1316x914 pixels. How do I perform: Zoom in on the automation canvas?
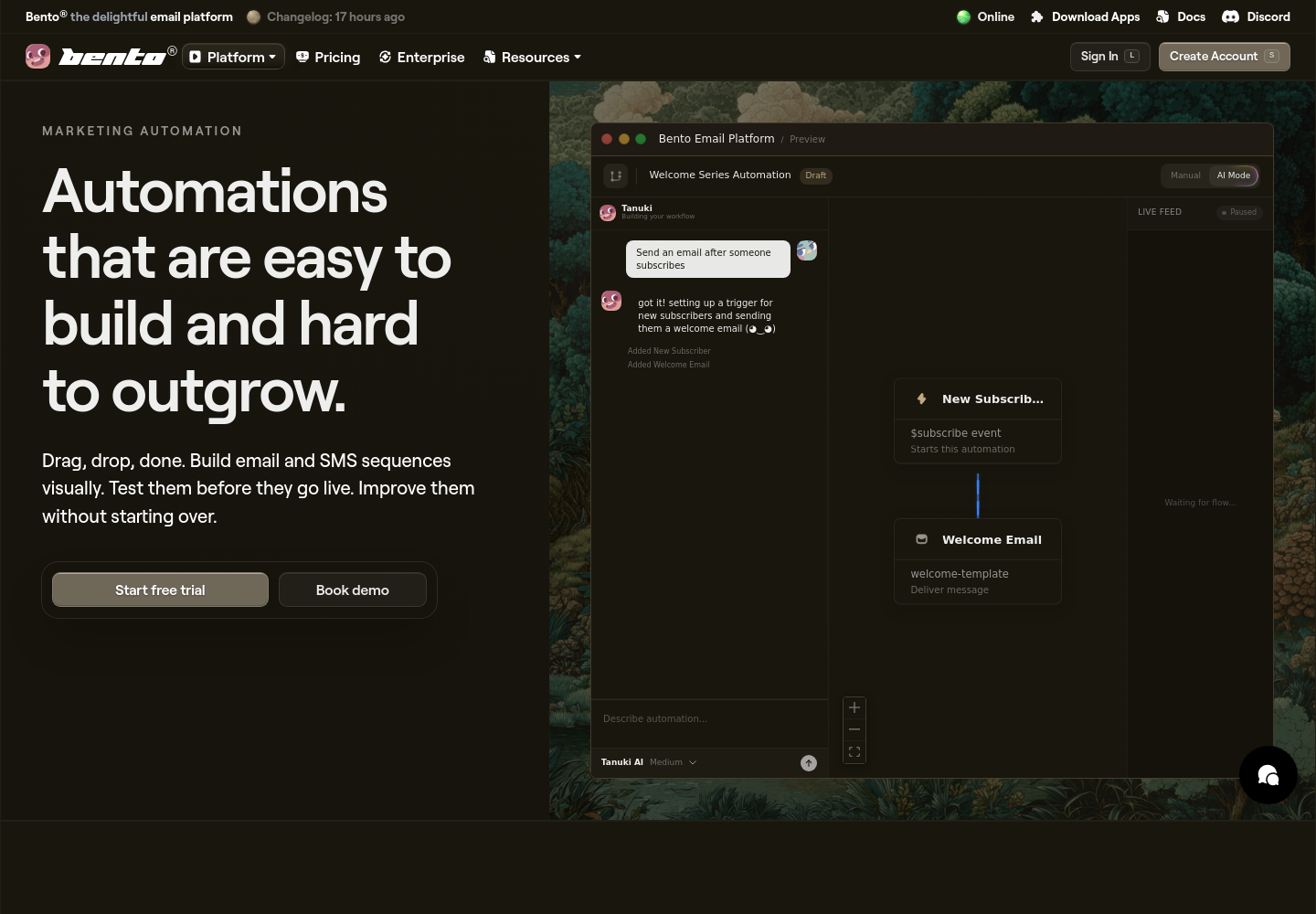[x=854, y=707]
